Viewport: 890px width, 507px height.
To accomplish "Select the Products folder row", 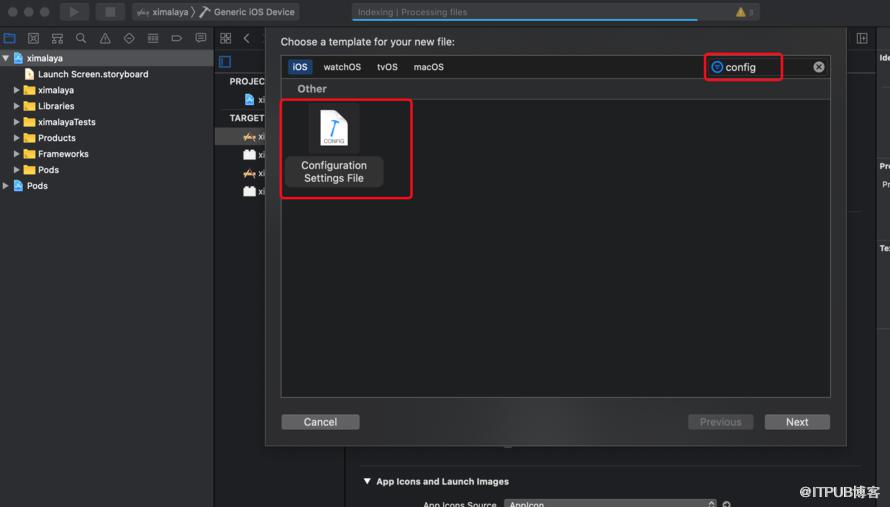I will 107,137.
